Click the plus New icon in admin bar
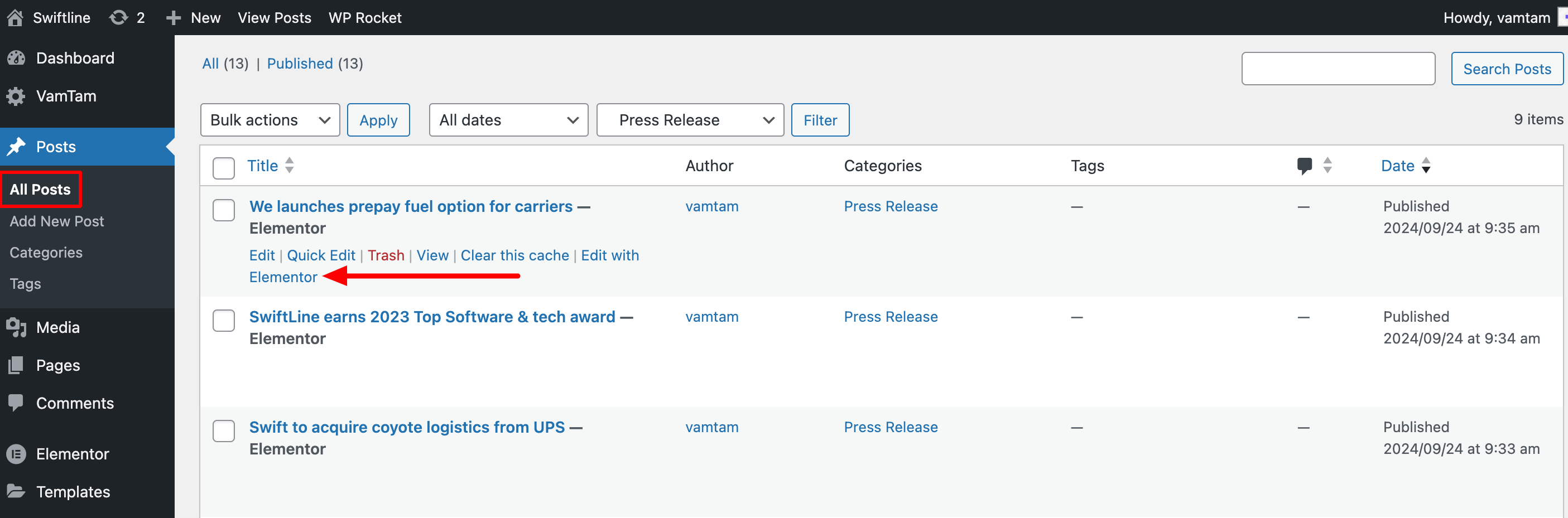The height and width of the screenshot is (518, 1568). click(174, 18)
